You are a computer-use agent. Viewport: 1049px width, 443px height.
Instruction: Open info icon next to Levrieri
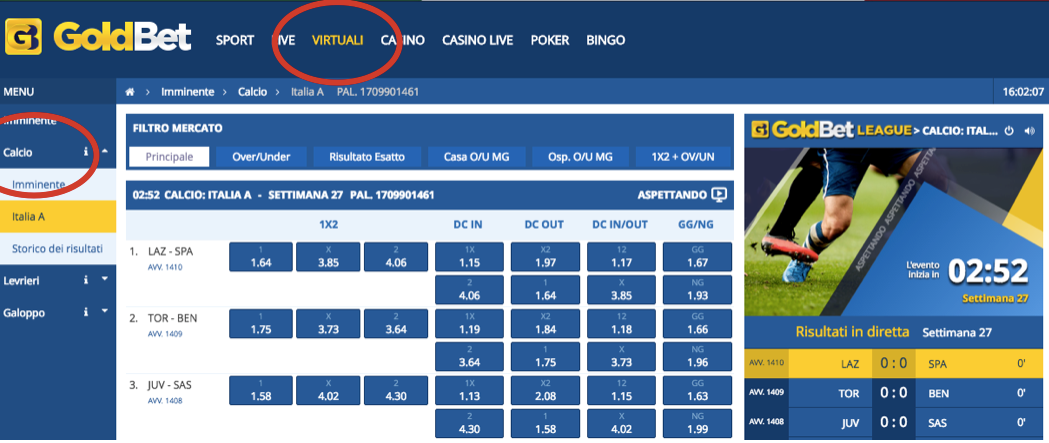coord(86,280)
